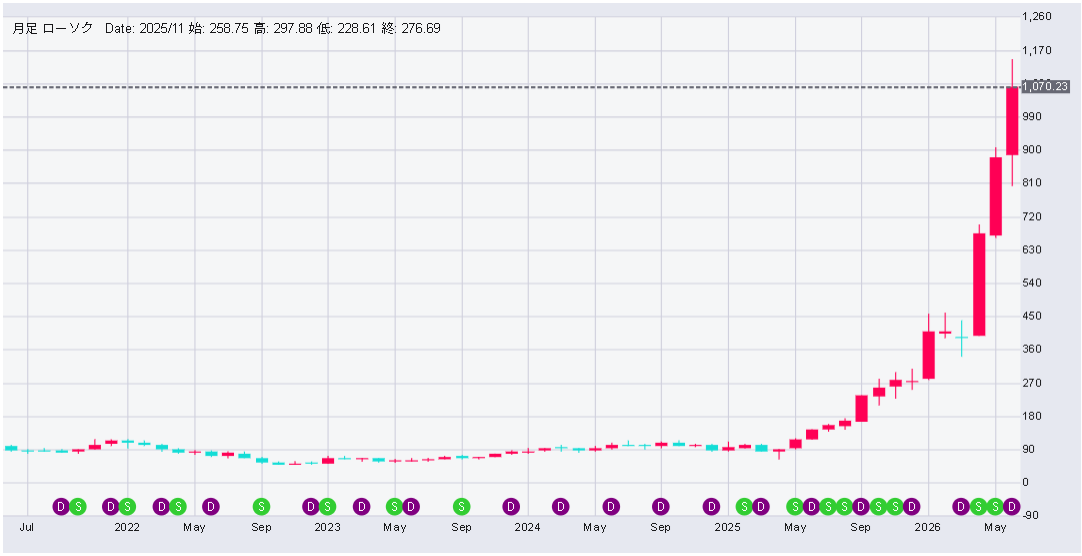Click the cyan March 2026 candle

pos(962,337)
